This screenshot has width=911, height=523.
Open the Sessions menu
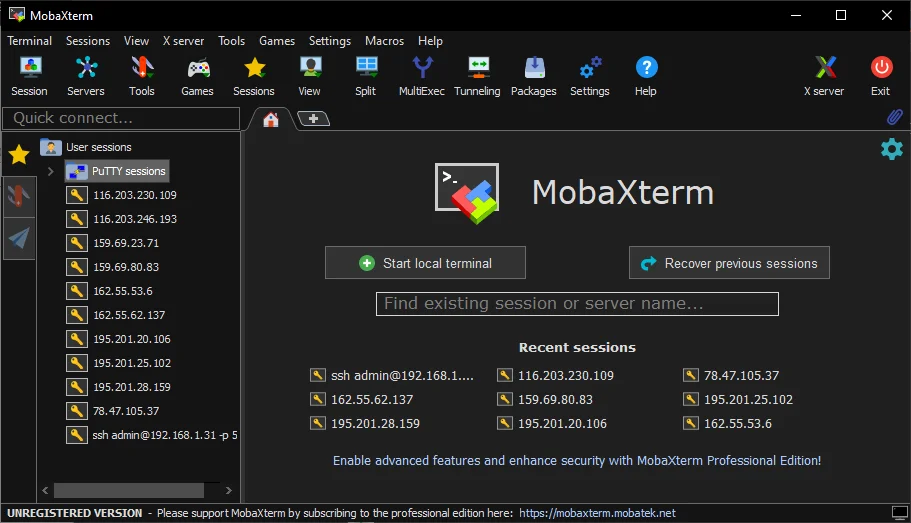[88, 41]
